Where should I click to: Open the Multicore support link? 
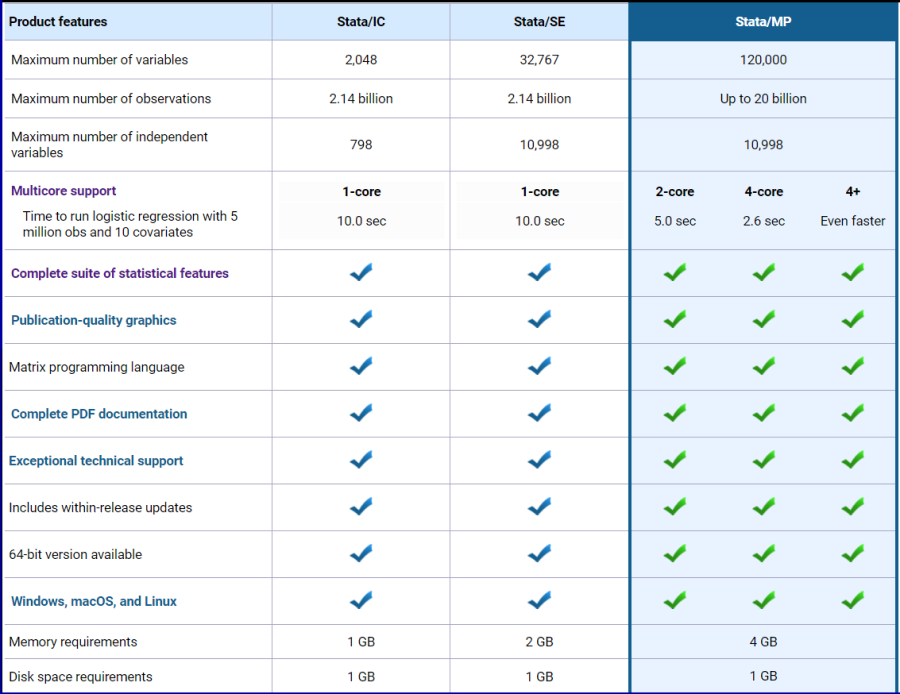point(63,191)
